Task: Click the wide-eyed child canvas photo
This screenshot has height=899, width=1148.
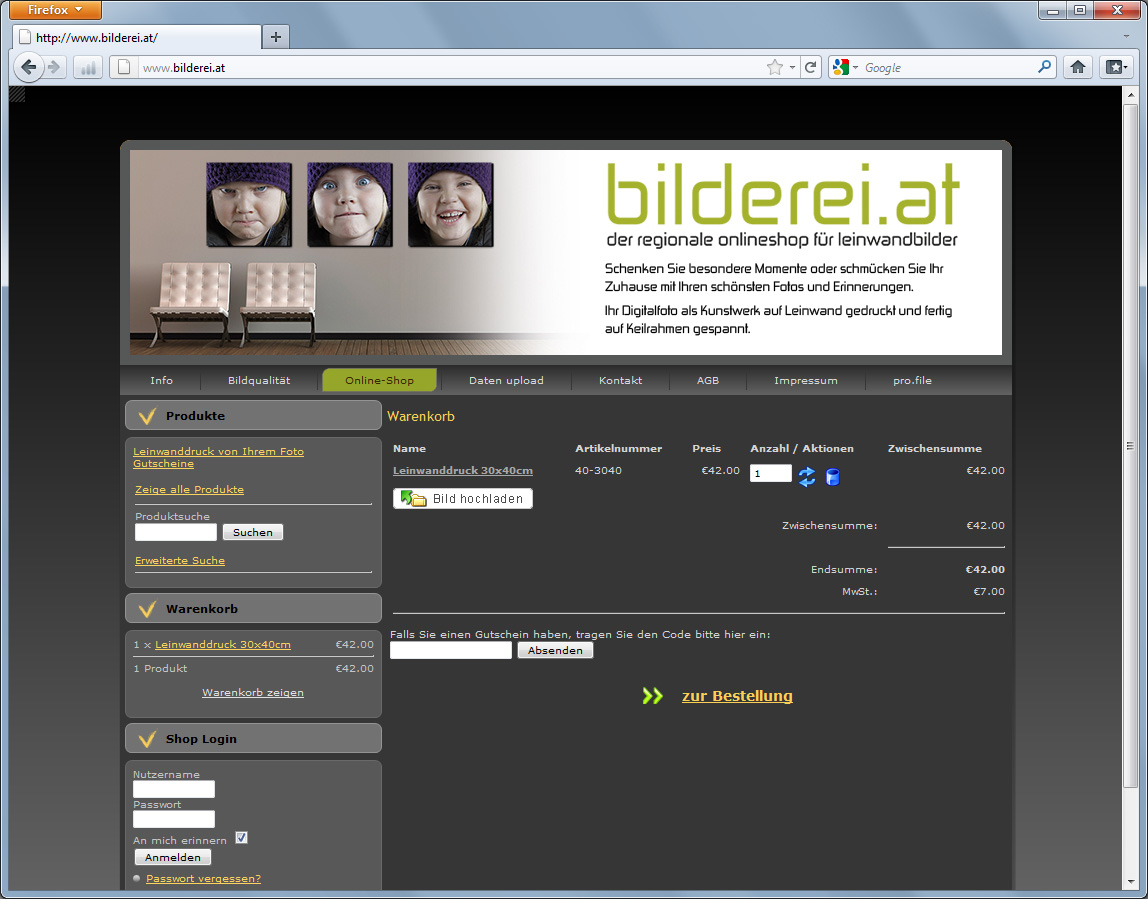Action: pos(350,204)
